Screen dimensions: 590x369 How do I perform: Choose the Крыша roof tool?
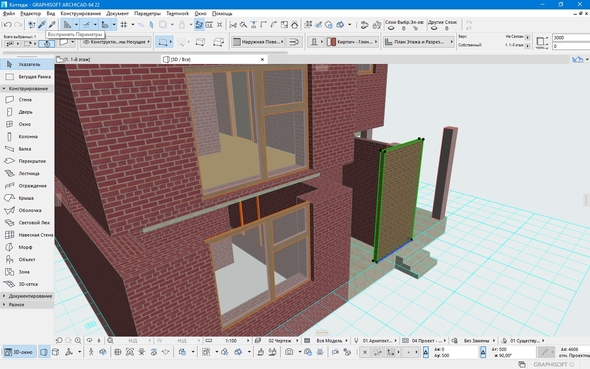27,198
